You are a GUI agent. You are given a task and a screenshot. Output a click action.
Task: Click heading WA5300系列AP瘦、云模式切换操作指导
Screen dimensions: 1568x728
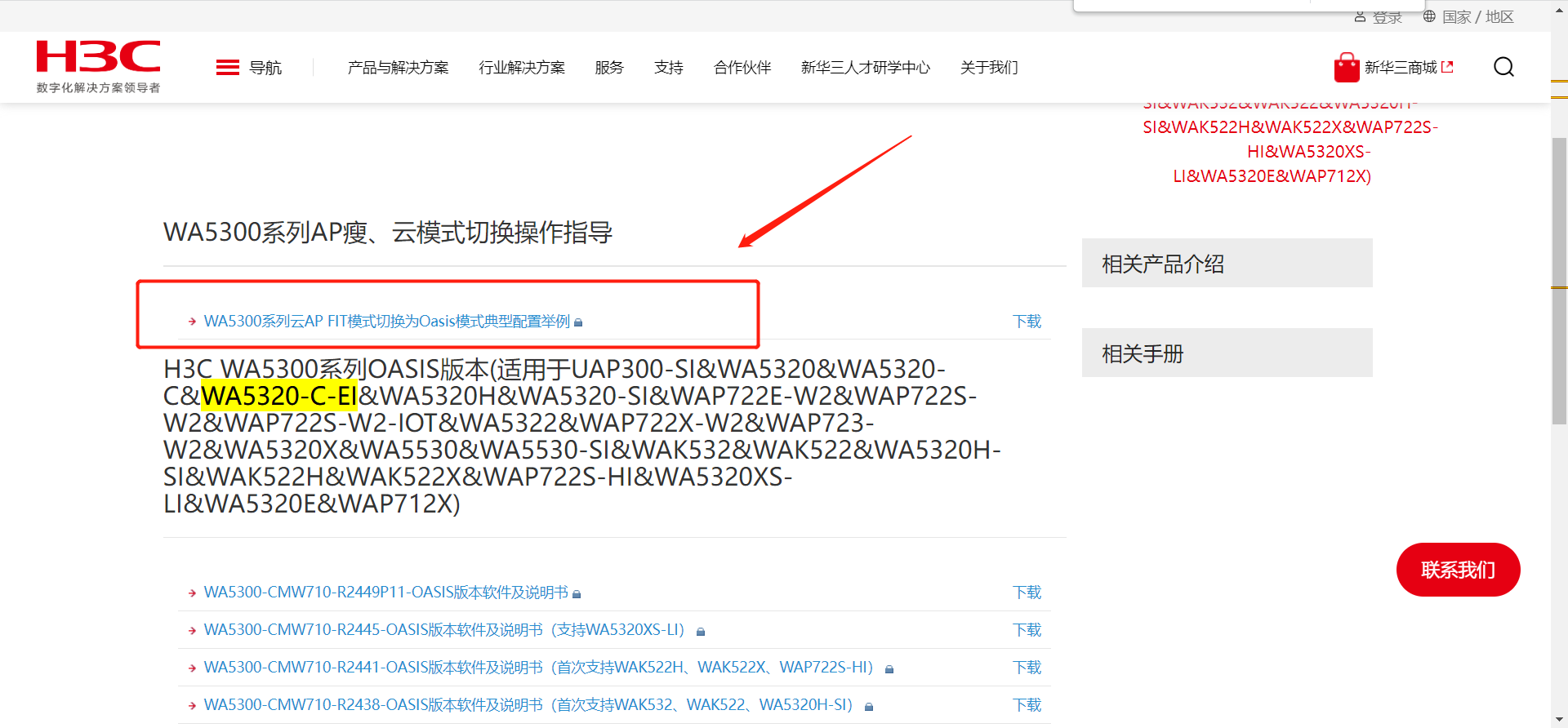tap(388, 233)
